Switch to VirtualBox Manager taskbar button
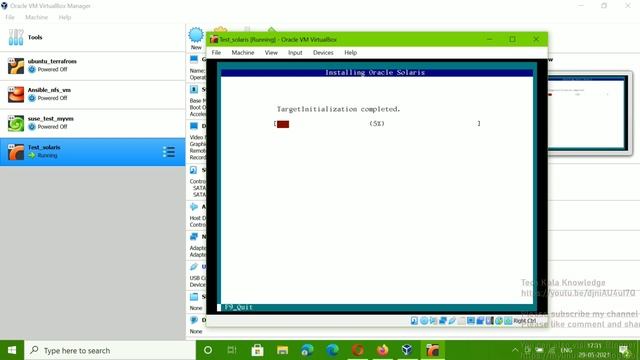The image size is (640, 360). [x=407, y=350]
